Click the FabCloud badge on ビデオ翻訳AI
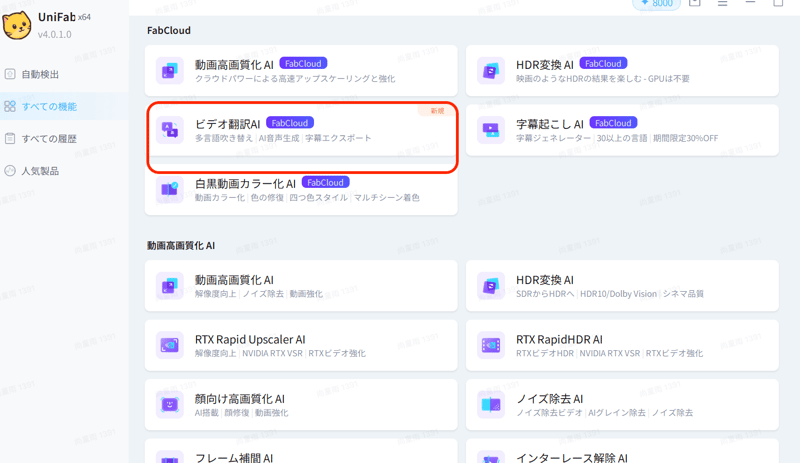800x463 pixels. coord(290,123)
